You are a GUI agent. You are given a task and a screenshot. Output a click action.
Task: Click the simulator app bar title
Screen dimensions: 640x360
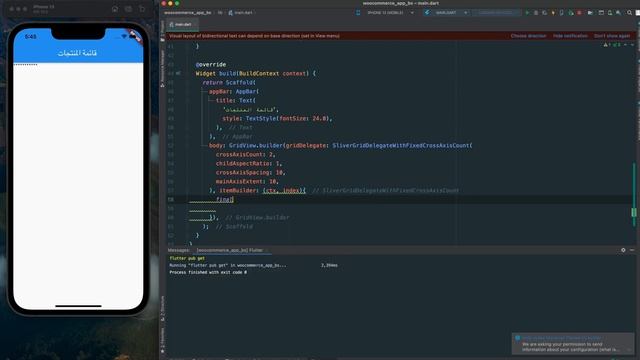(x=77, y=53)
